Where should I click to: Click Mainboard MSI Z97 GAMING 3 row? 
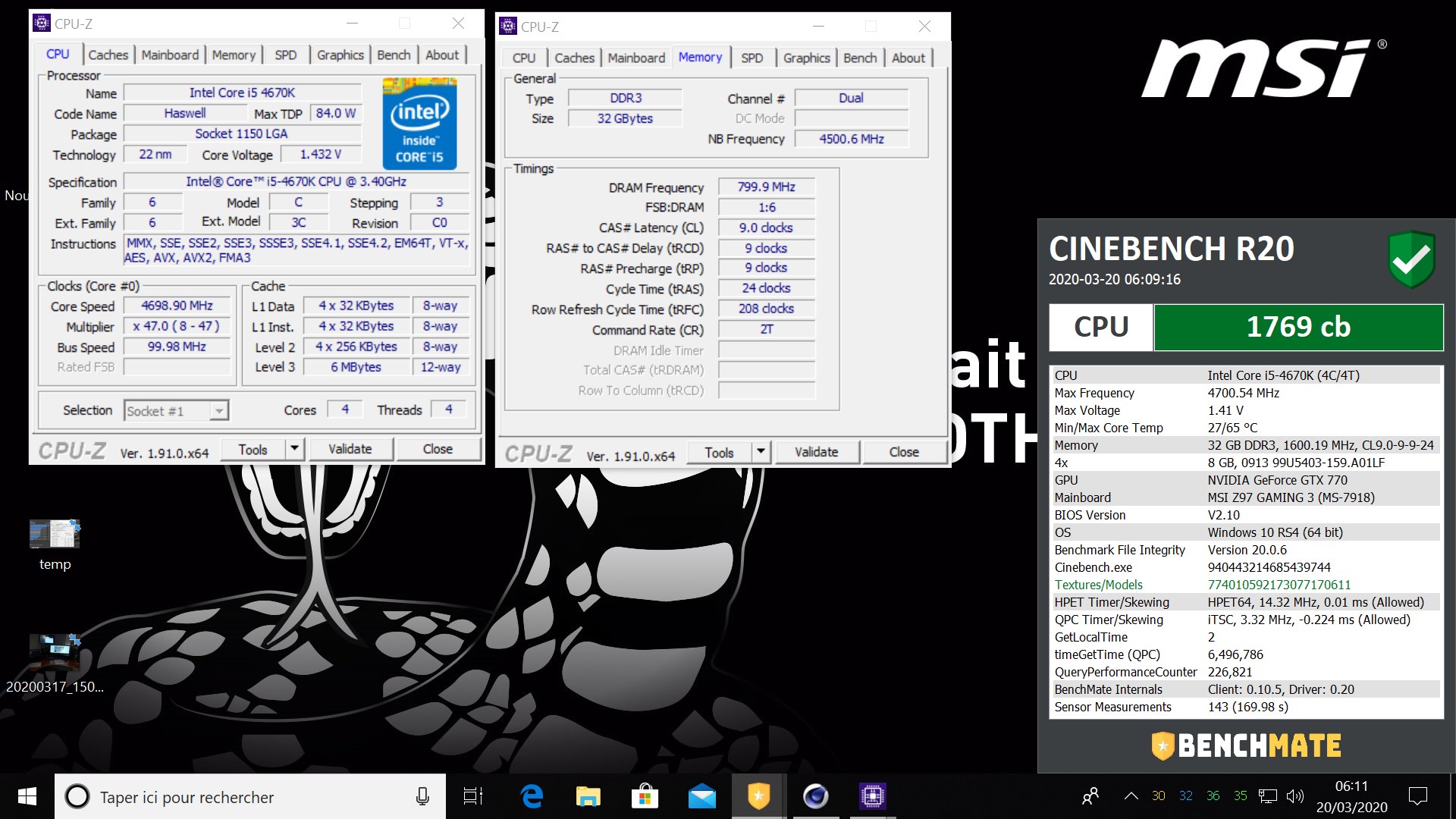pyautogui.click(x=1245, y=497)
